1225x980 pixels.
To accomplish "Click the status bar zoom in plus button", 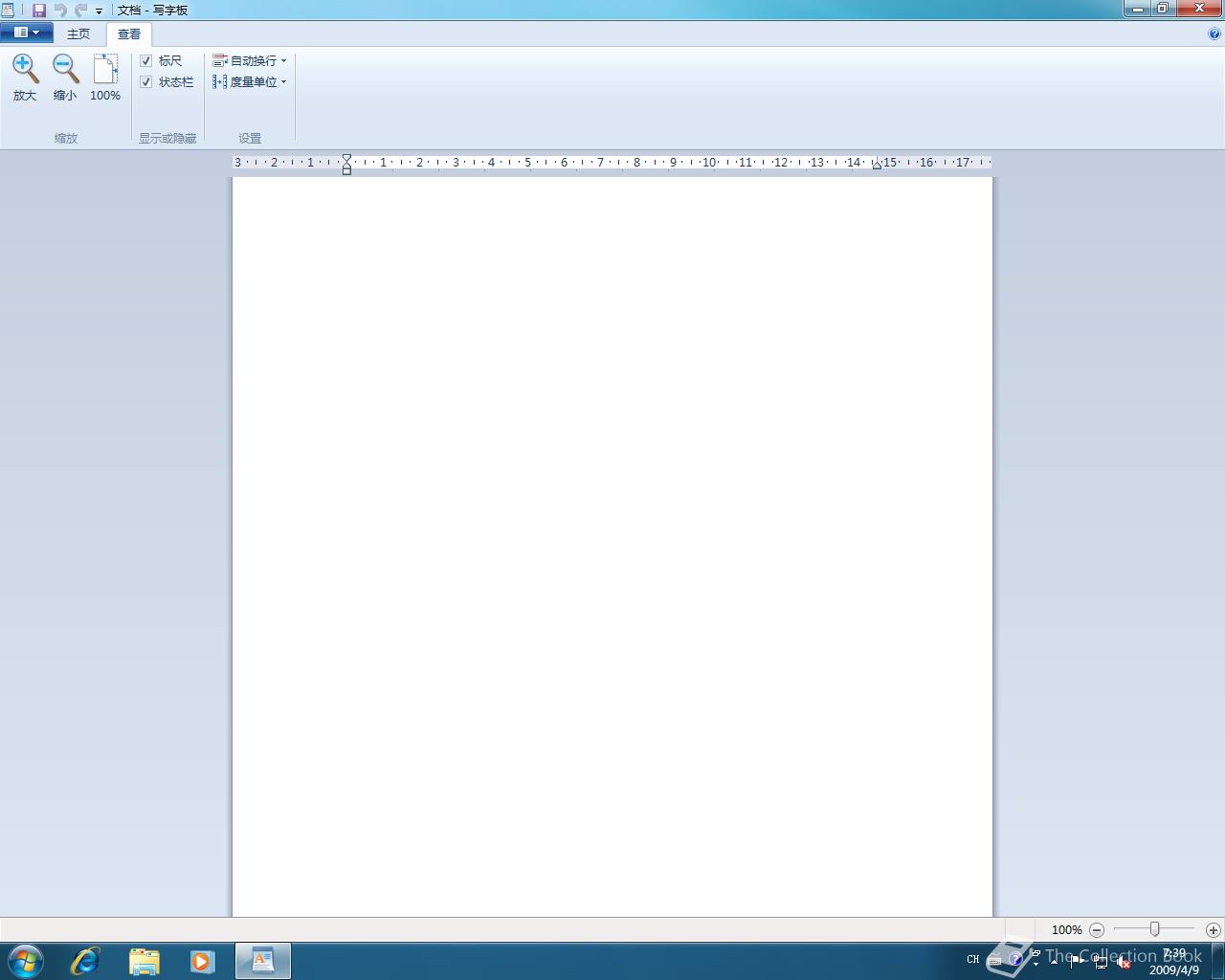I will [x=1214, y=929].
